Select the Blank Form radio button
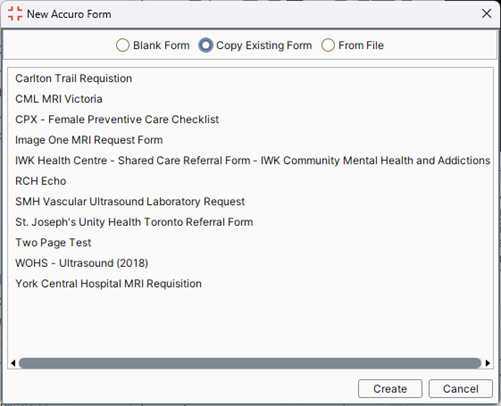 click(x=153, y=45)
